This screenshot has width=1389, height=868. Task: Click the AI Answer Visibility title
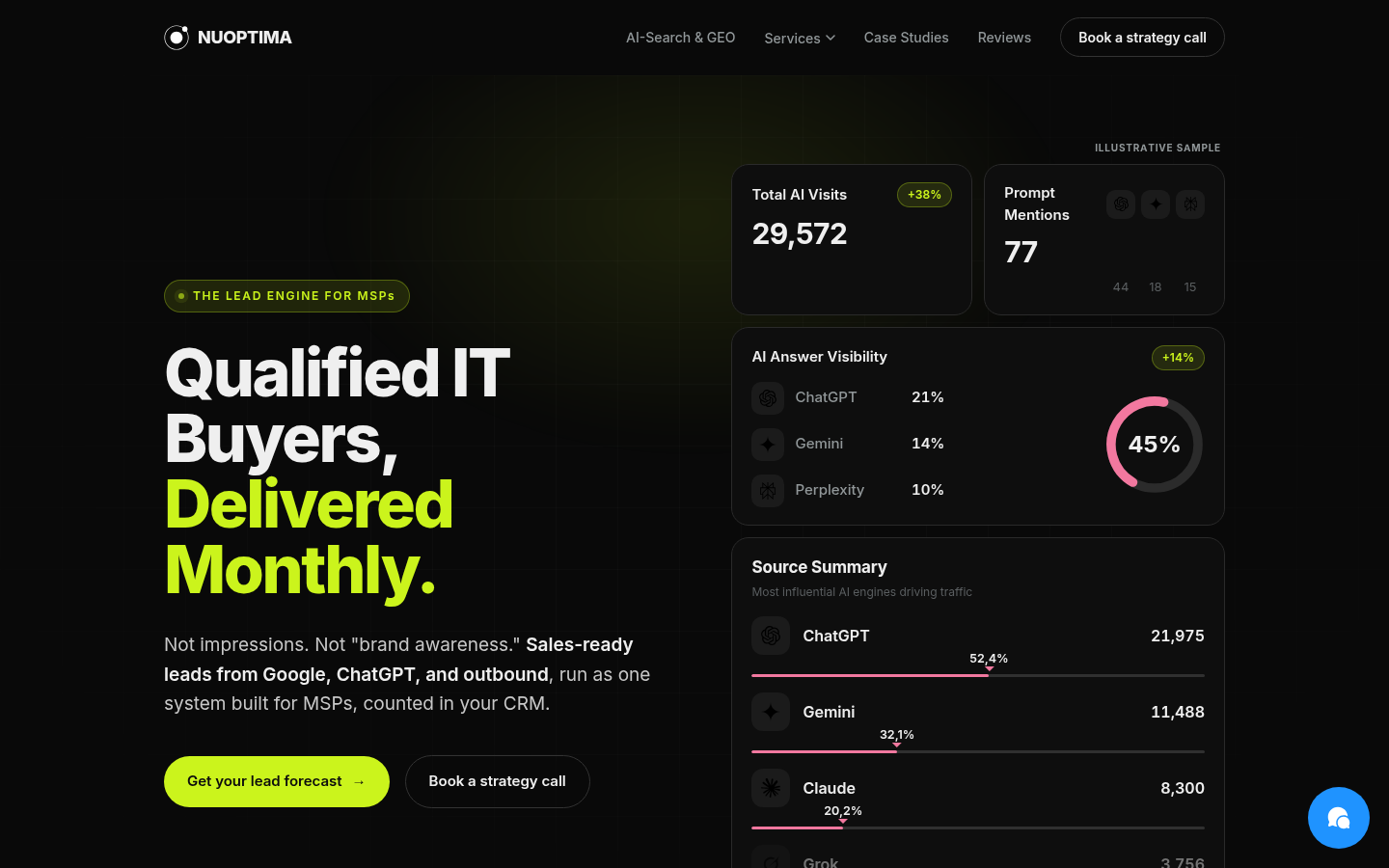click(820, 357)
